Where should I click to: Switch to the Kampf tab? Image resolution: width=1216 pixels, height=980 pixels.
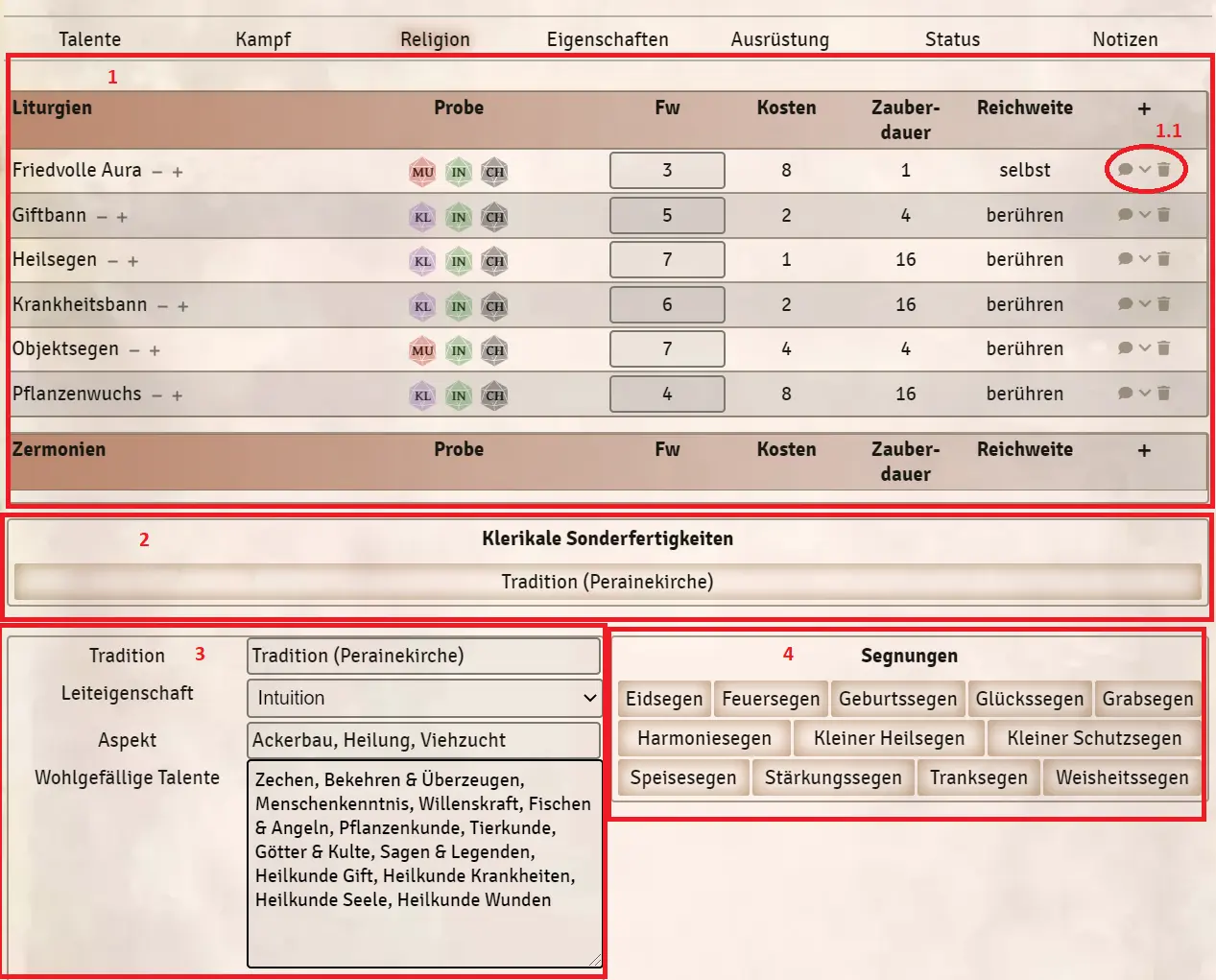pyautogui.click(x=263, y=39)
